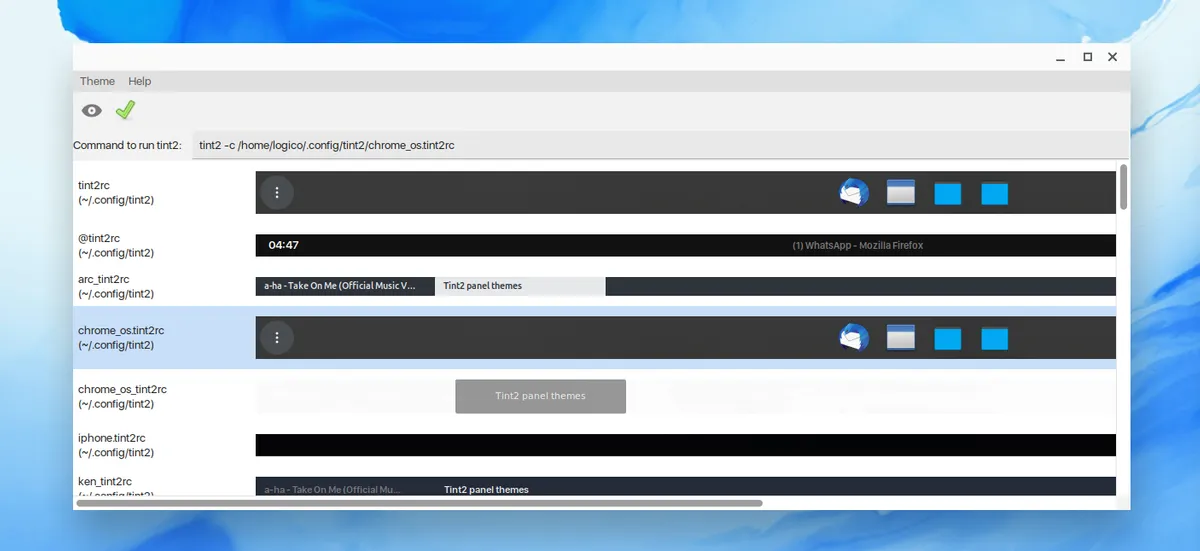The height and width of the screenshot is (551, 1200).
Task: Minimize the theme window
Action: coord(1061,58)
